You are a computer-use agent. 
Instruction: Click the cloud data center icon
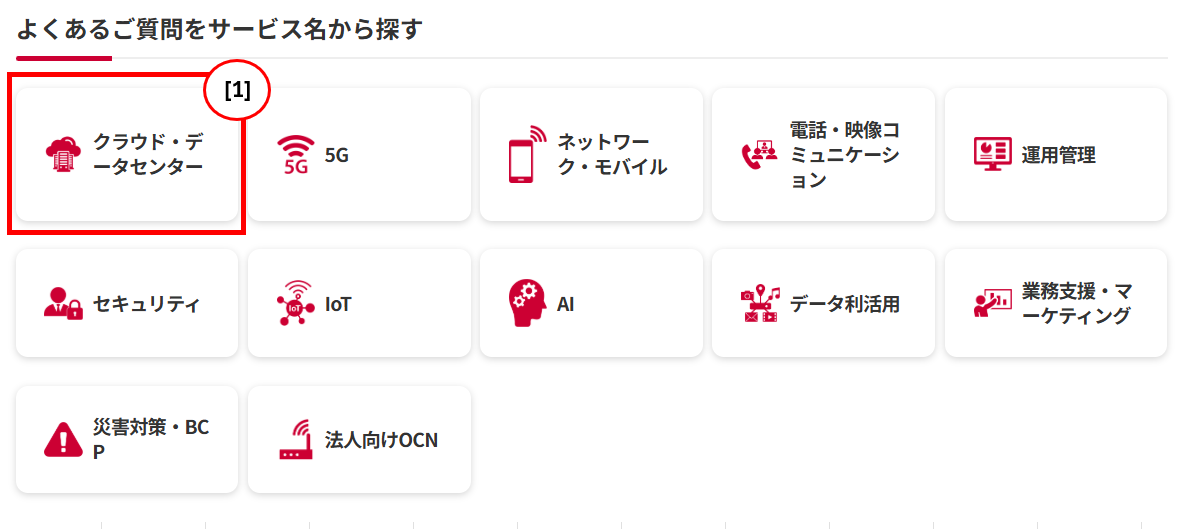tap(63, 155)
